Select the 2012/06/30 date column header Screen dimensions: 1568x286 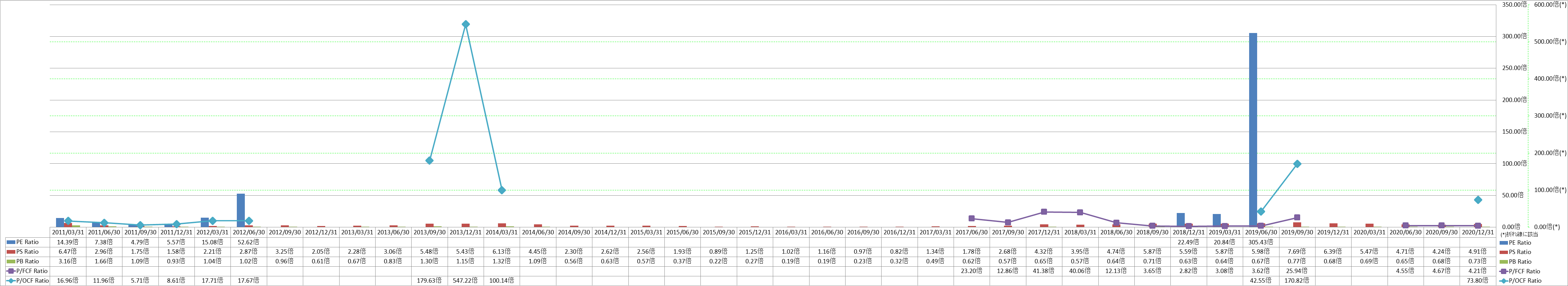(x=249, y=232)
